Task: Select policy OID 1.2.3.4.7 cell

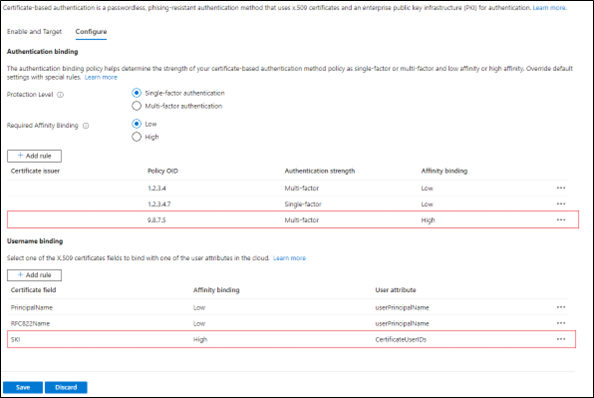Action: click(159, 204)
